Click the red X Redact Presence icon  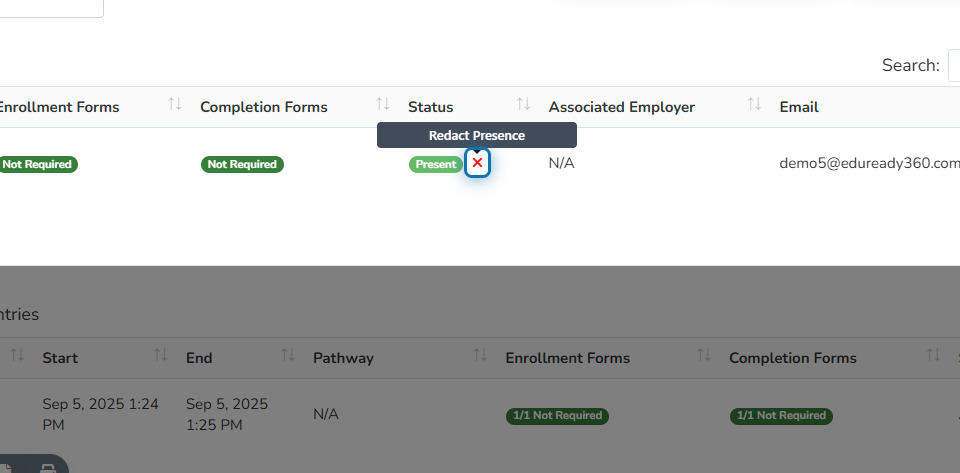[478, 163]
